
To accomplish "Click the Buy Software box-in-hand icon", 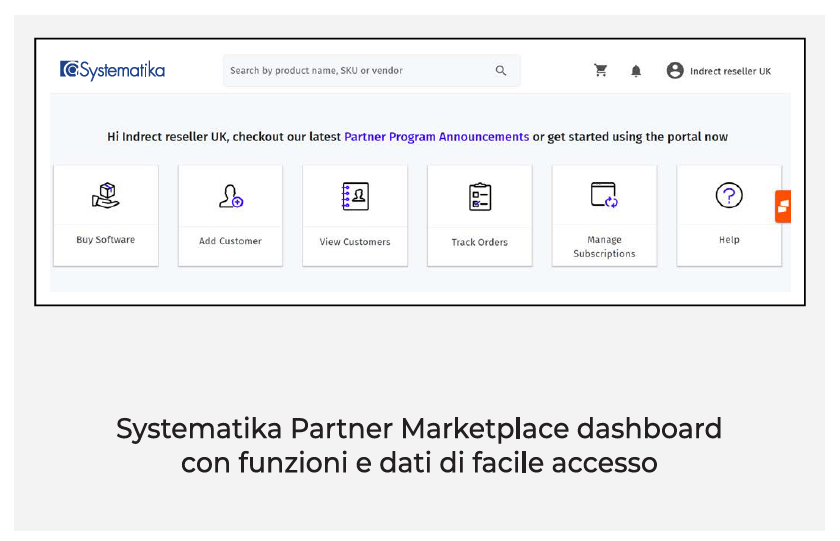I will pyautogui.click(x=105, y=195).
